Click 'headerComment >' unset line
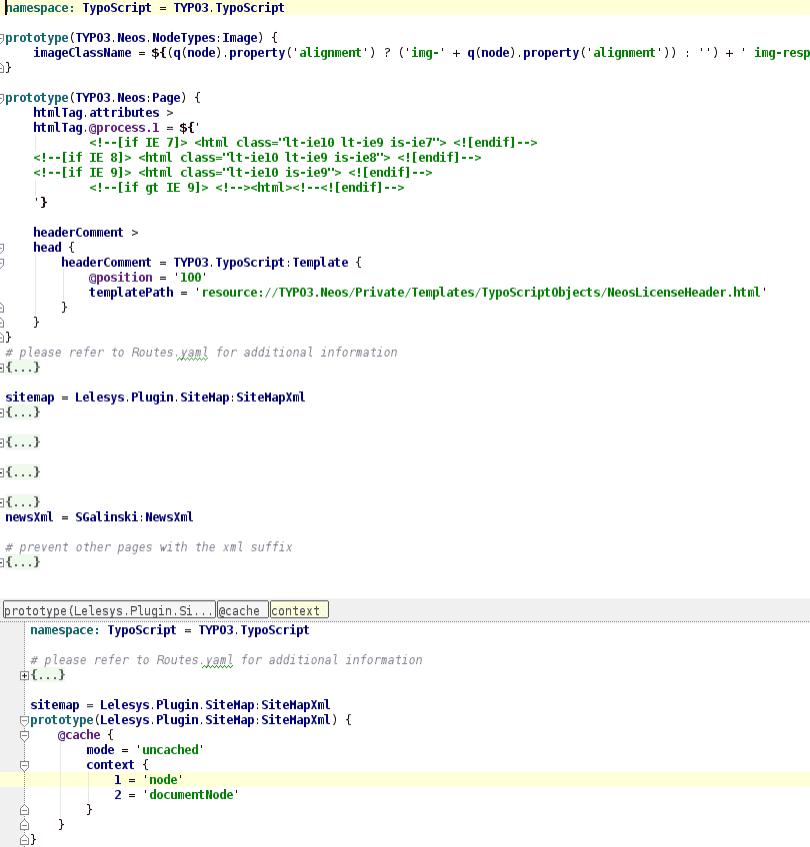Screen dimensions: 810x847 coord(86,233)
